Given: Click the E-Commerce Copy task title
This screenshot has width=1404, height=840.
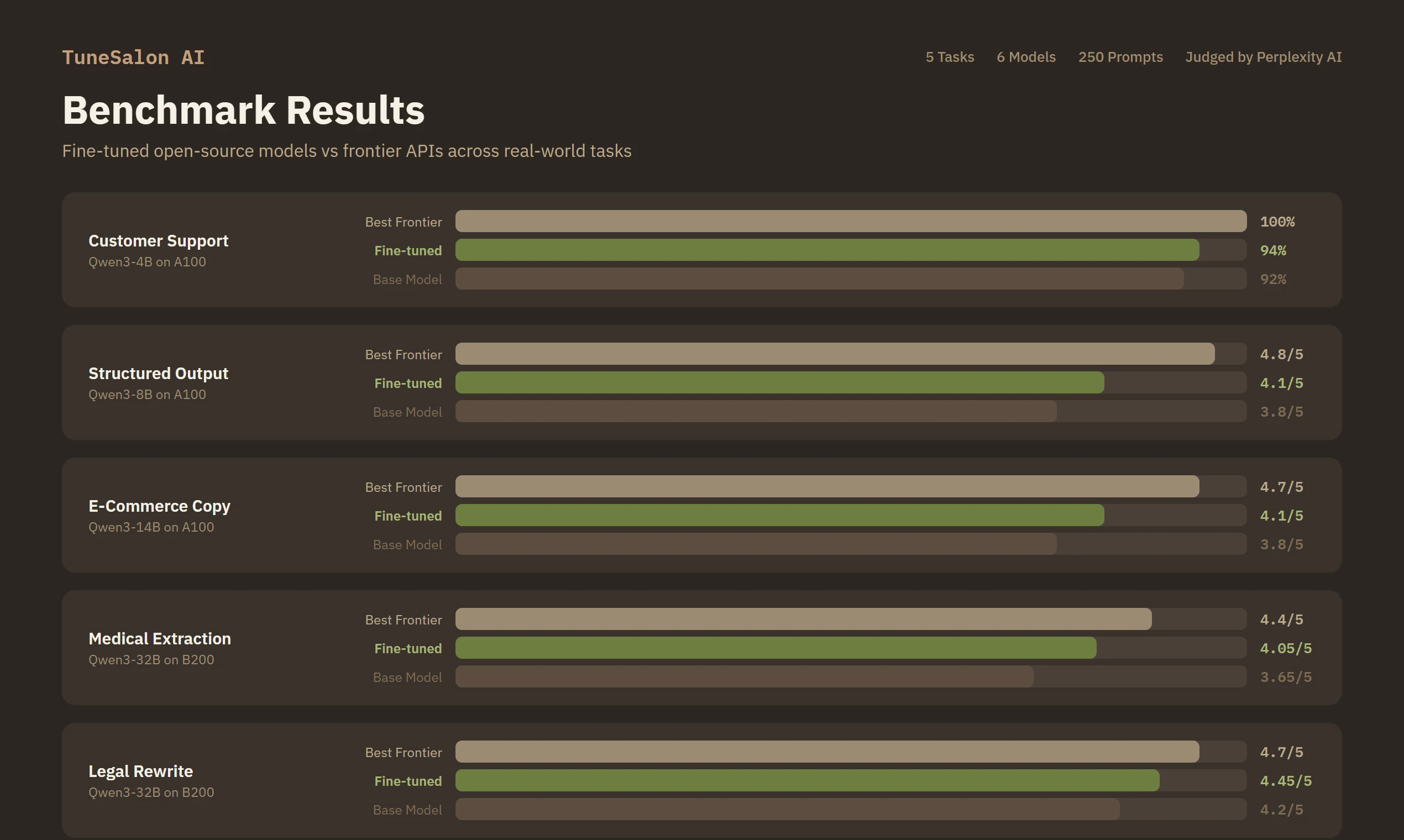Looking at the screenshot, I should tap(159, 506).
